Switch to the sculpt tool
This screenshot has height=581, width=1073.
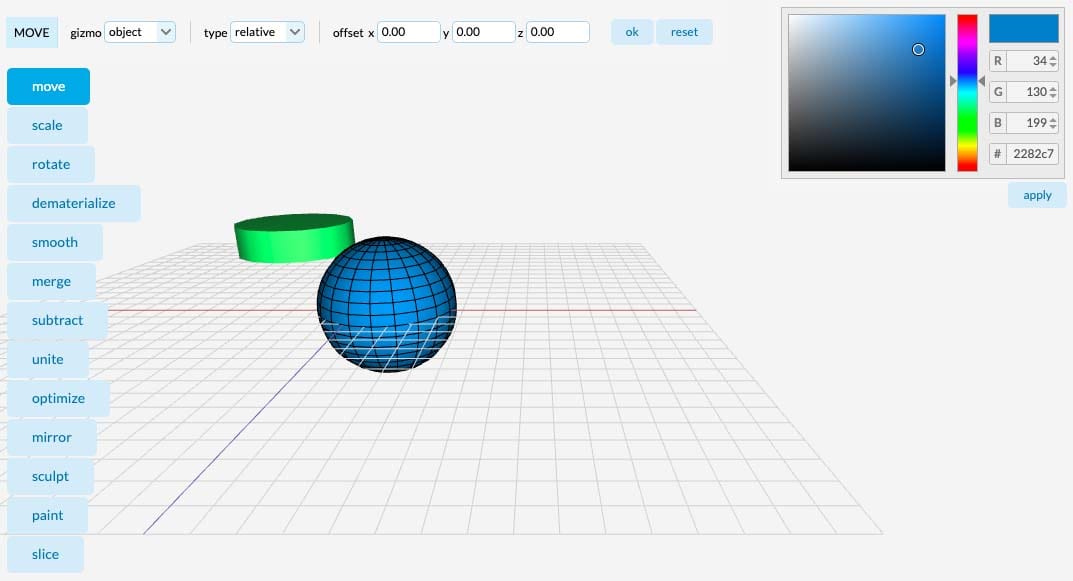(x=50, y=476)
